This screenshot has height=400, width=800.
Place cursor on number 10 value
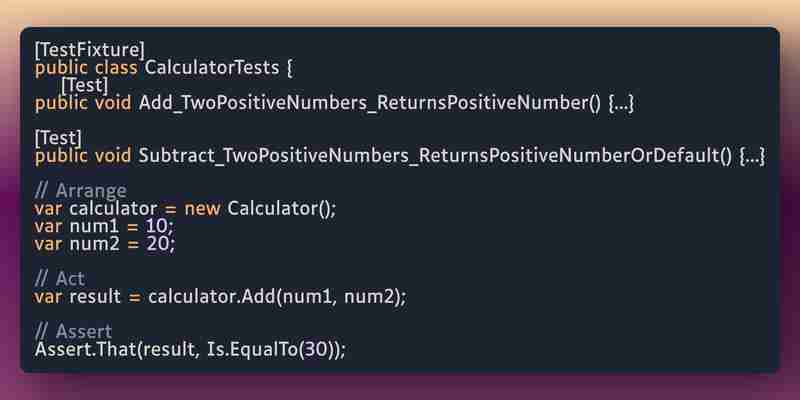157,226
